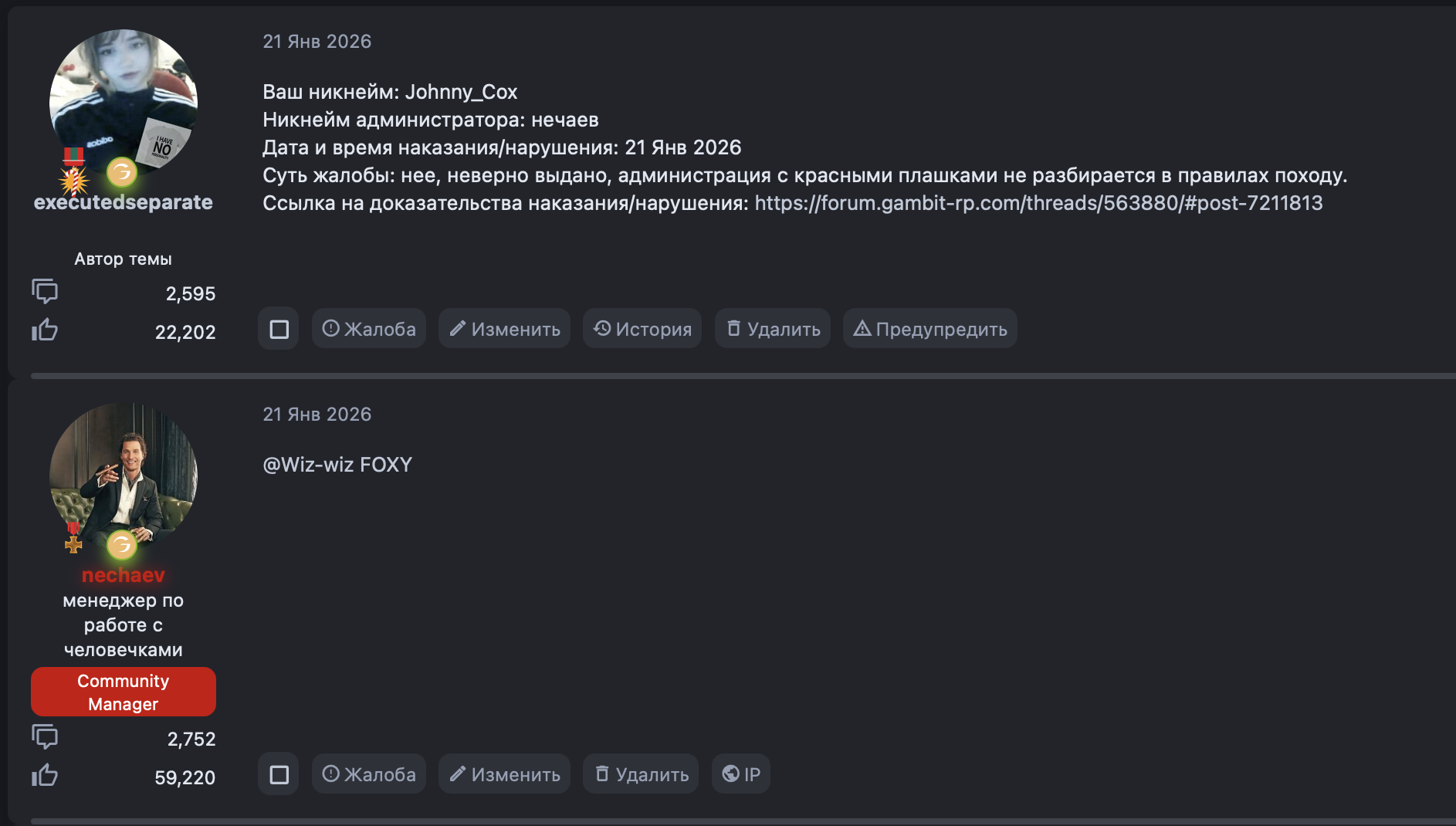Open the red nechaev username link
1456x826 pixels.
(124, 575)
